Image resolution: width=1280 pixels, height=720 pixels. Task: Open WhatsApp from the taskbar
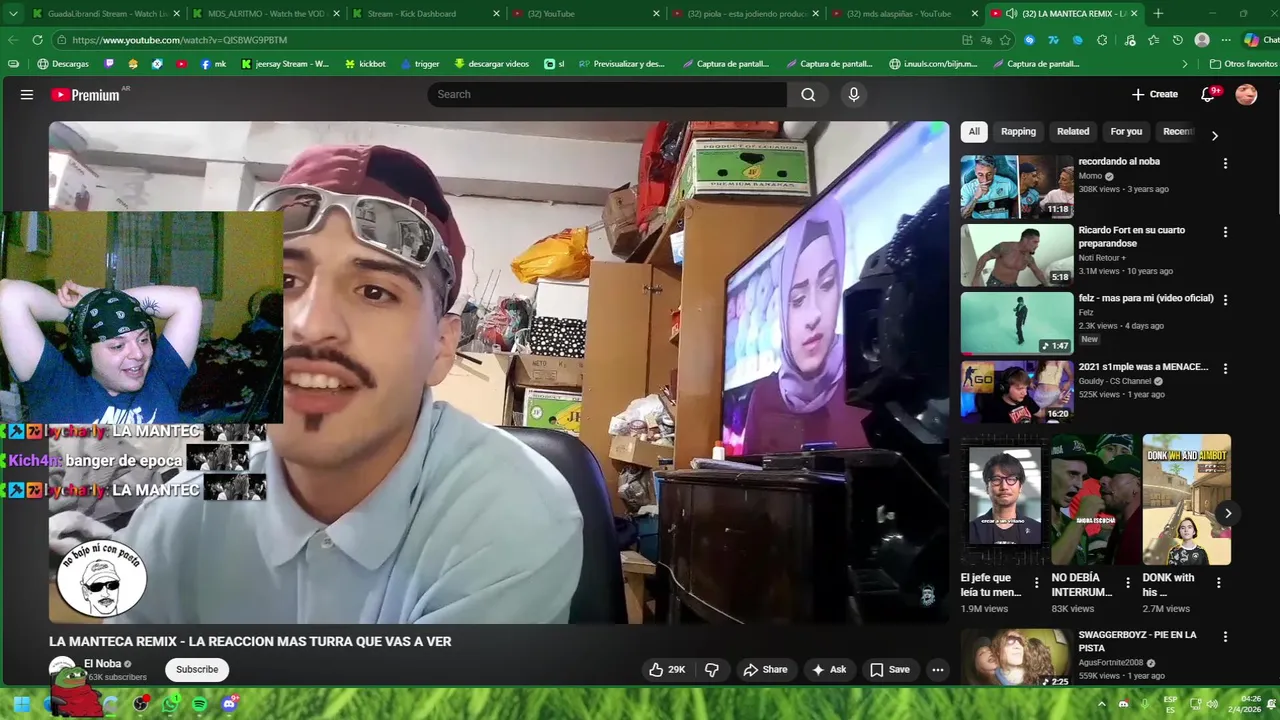pos(170,704)
